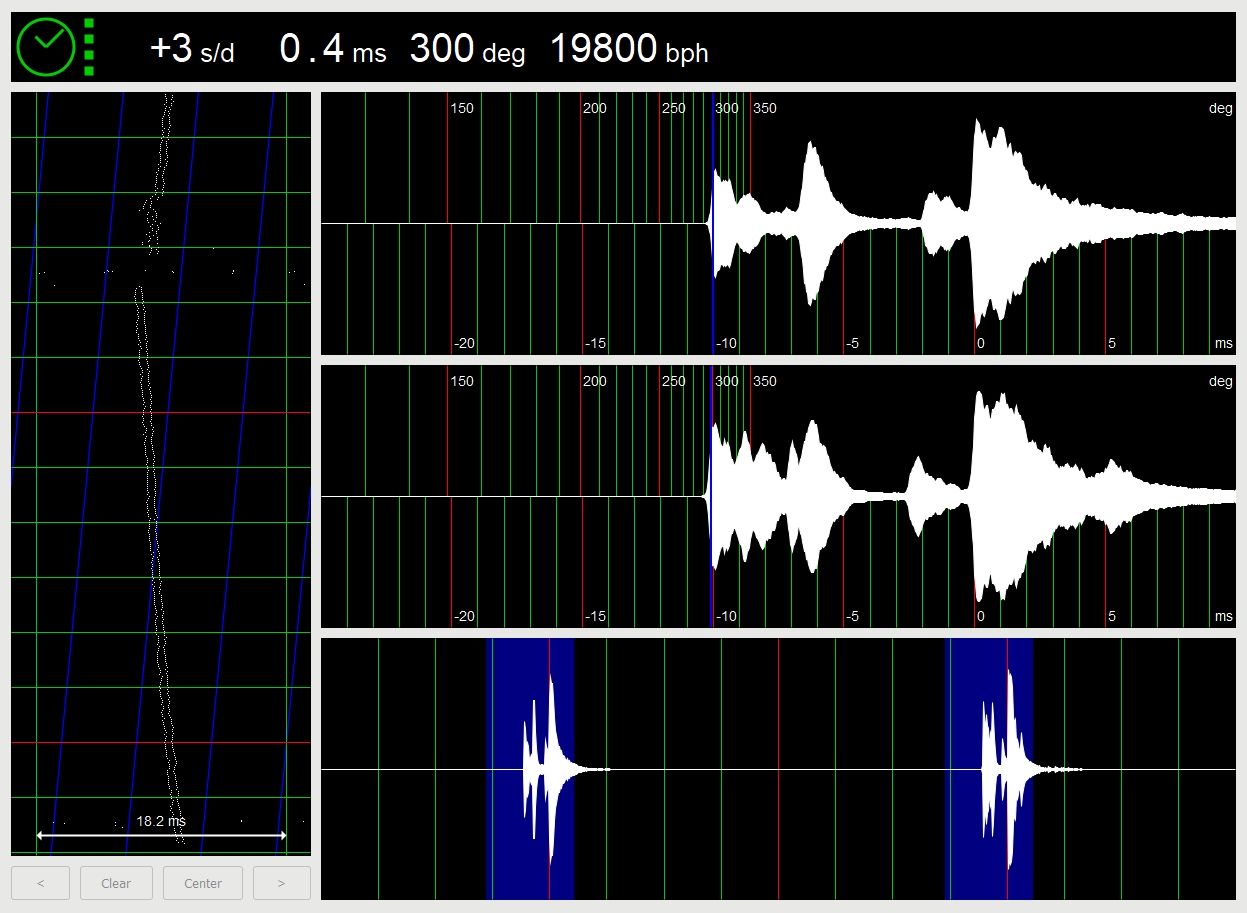Click the 0.4 ms beat error readout
The height and width of the screenshot is (913, 1247).
click(332, 49)
